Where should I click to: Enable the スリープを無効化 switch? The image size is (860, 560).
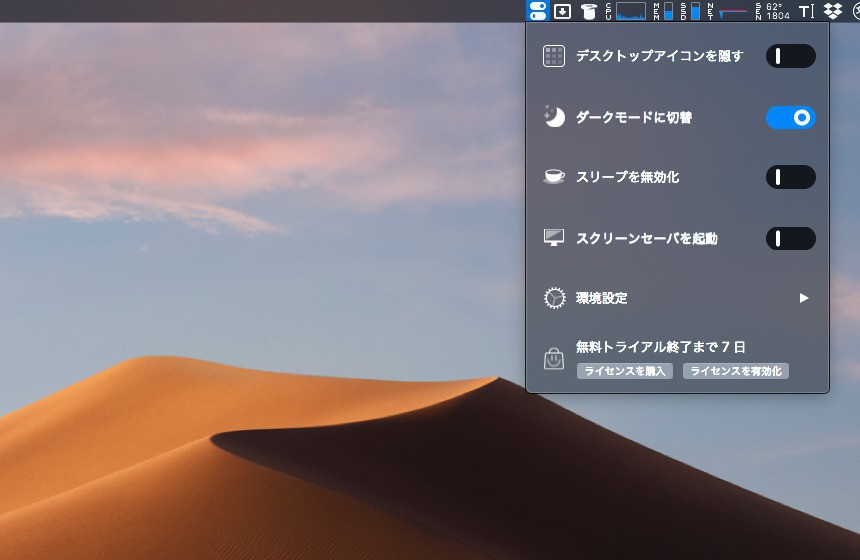[x=790, y=177]
